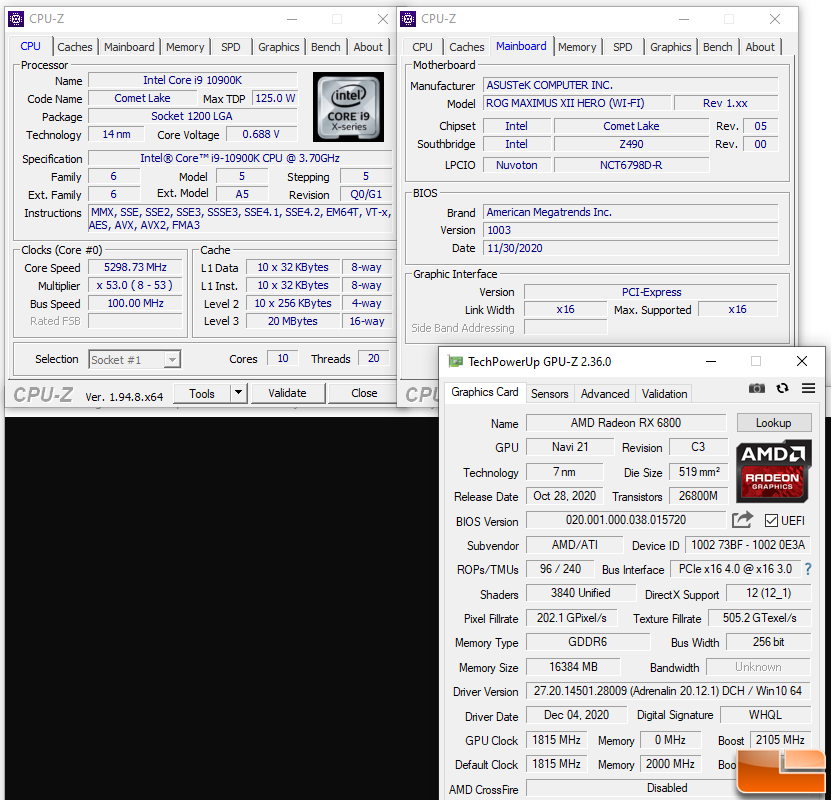The width and height of the screenshot is (831, 800).
Task: Open Caches tab in right CPU-Z
Action: point(467,47)
